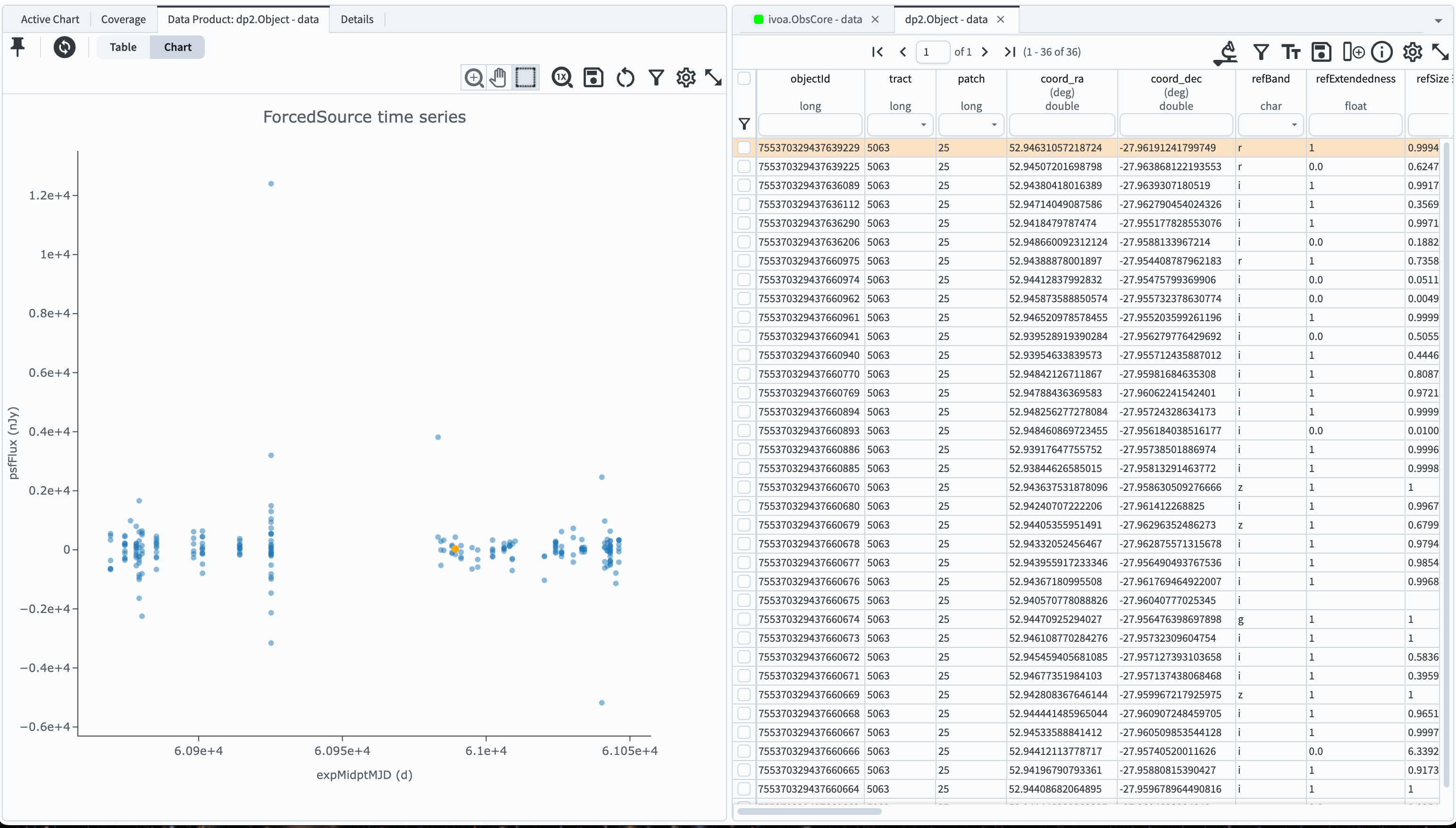Viewport: 1456px width, 828px height.
Task: Select Data Product: dp2.Object tab
Action: point(243,19)
